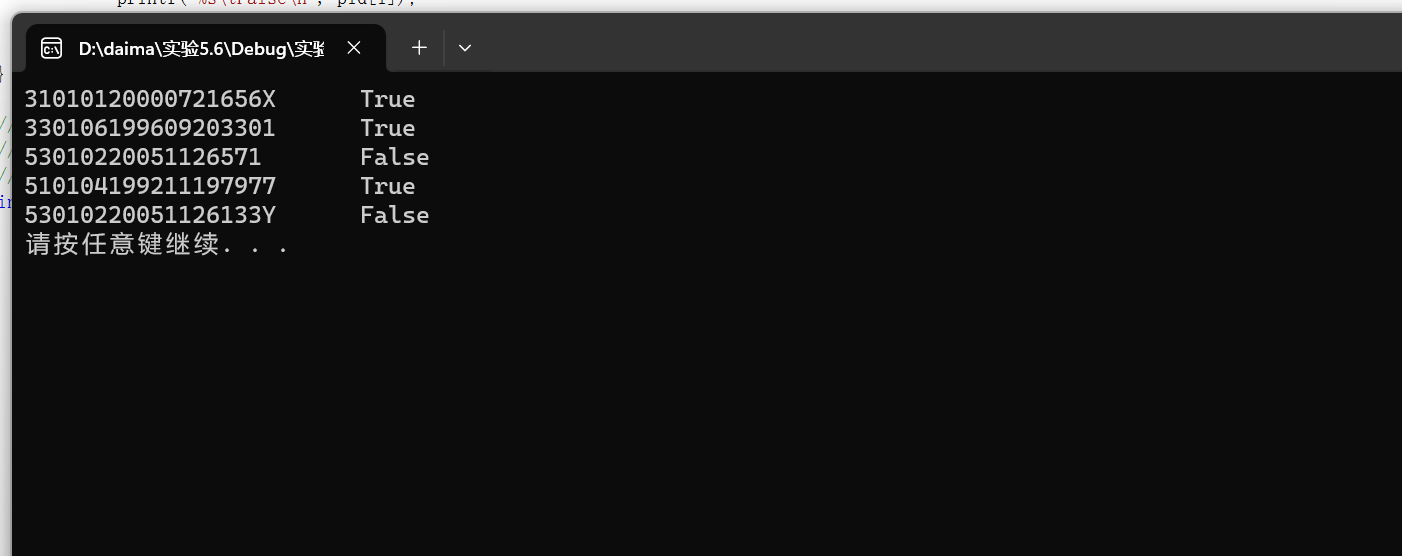The width and height of the screenshot is (1402, 556).
Task: Select the D:\daima\实验5.6\Debug tab title
Action: click(x=200, y=48)
